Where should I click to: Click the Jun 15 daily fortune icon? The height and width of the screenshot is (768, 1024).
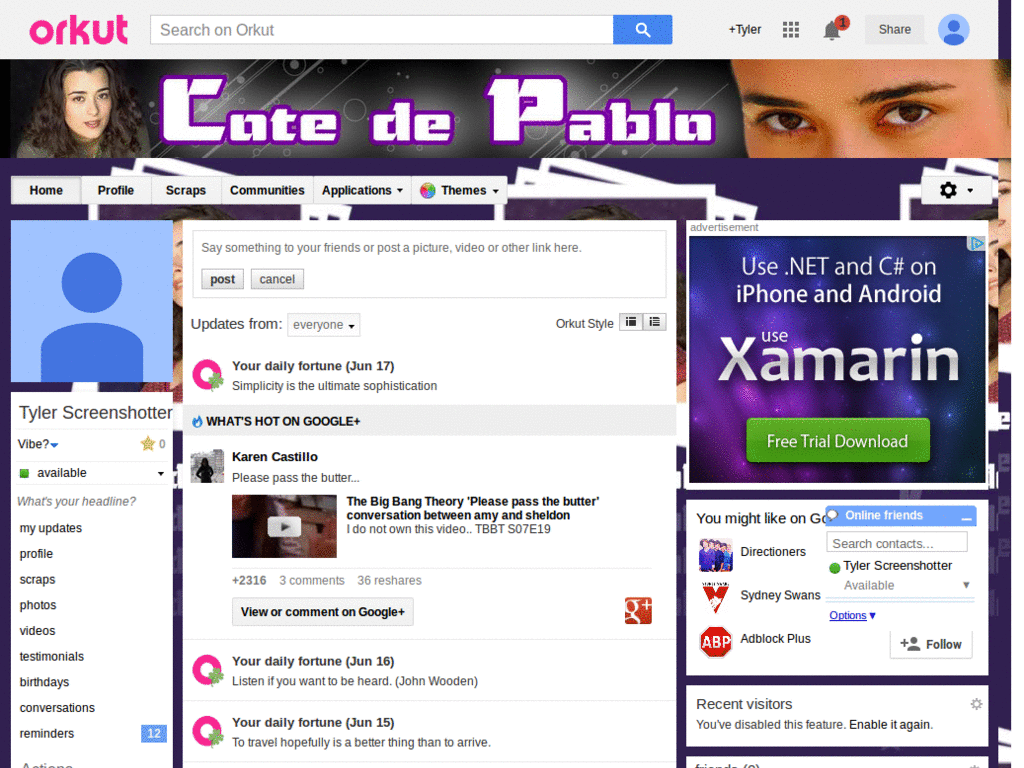[x=208, y=731]
